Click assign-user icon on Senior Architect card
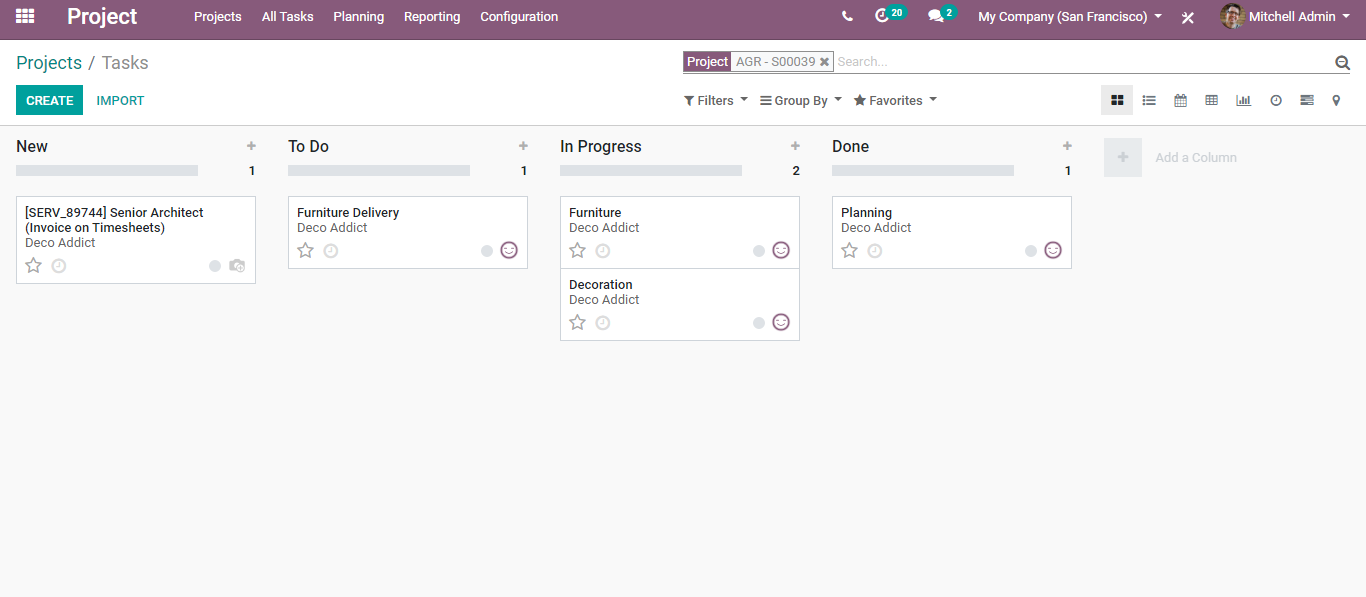This screenshot has height=597, width=1366. [237, 266]
